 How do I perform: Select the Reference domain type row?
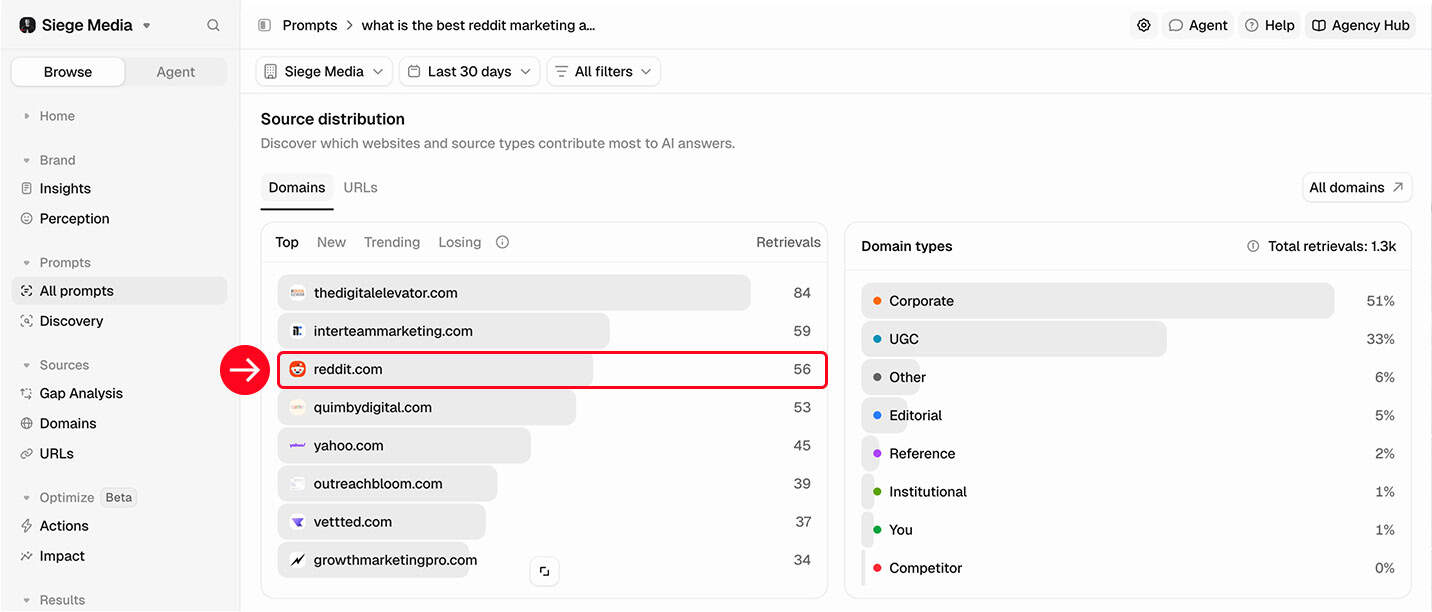click(x=1128, y=453)
